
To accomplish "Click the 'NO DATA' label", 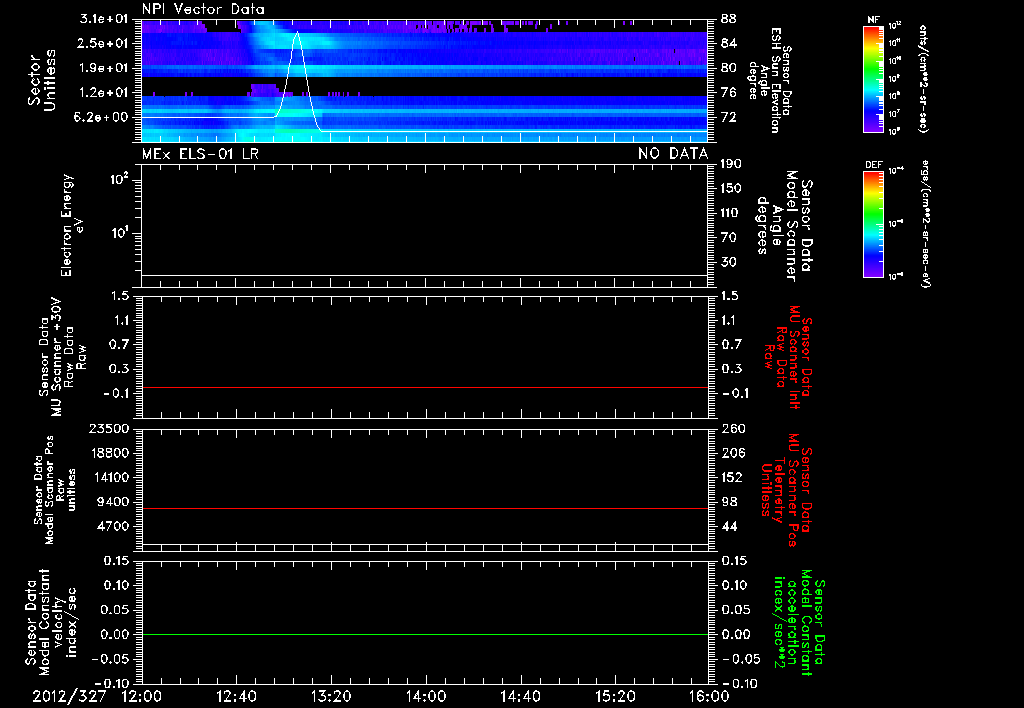I will click(x=673, y=153).
